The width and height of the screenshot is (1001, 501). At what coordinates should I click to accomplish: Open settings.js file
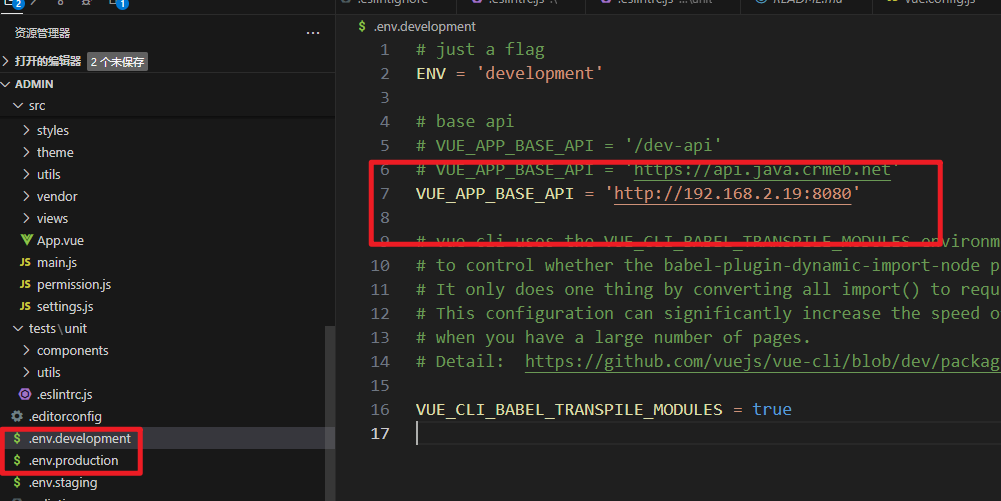pyautogui.click(x=65, y=306)
